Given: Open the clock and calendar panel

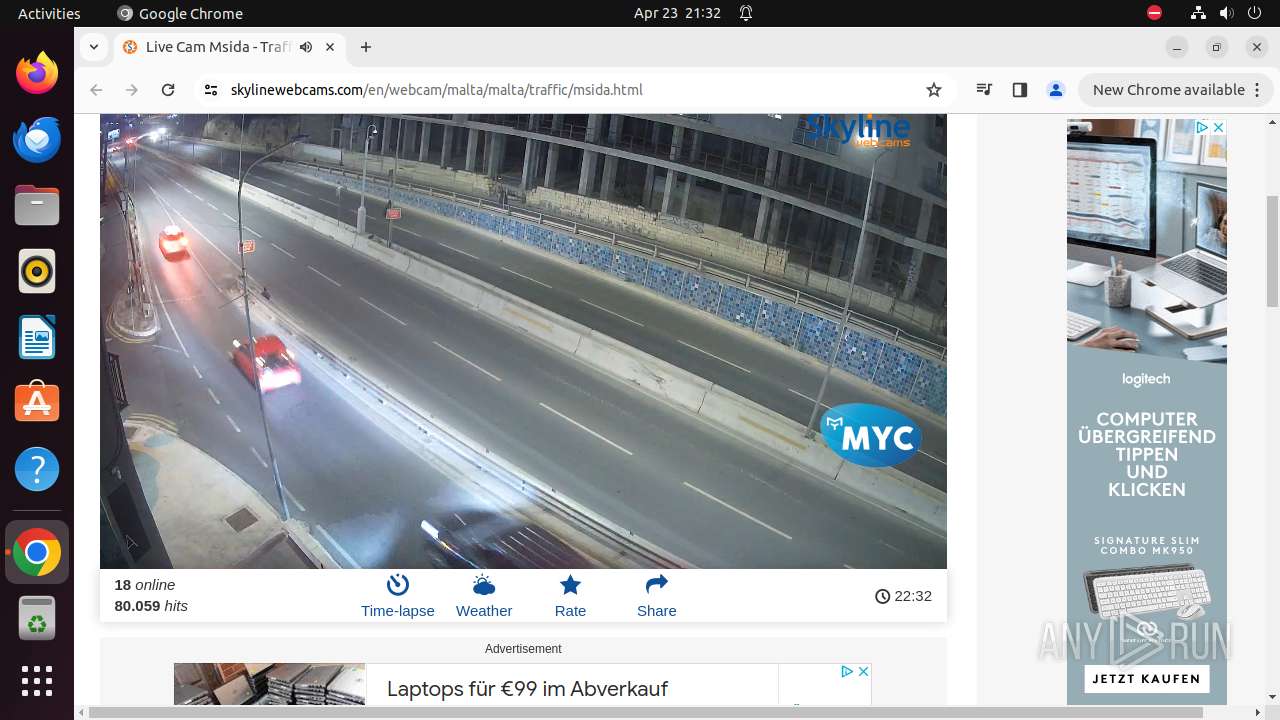Looking at the screenshot, I should [677, 13].
